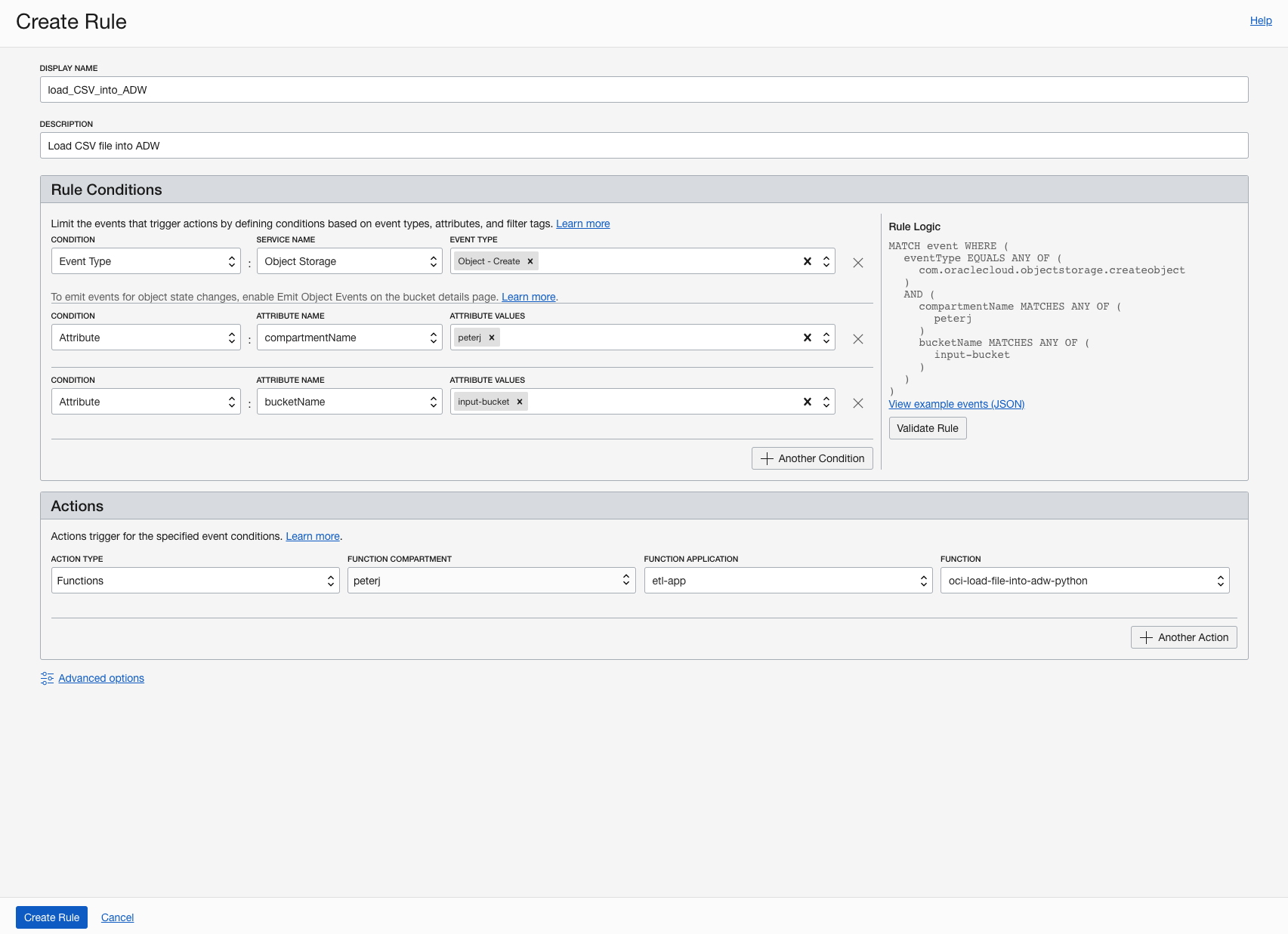1288x934 pixels.
Task: Focus the Description input field
Action: [644, 145]
